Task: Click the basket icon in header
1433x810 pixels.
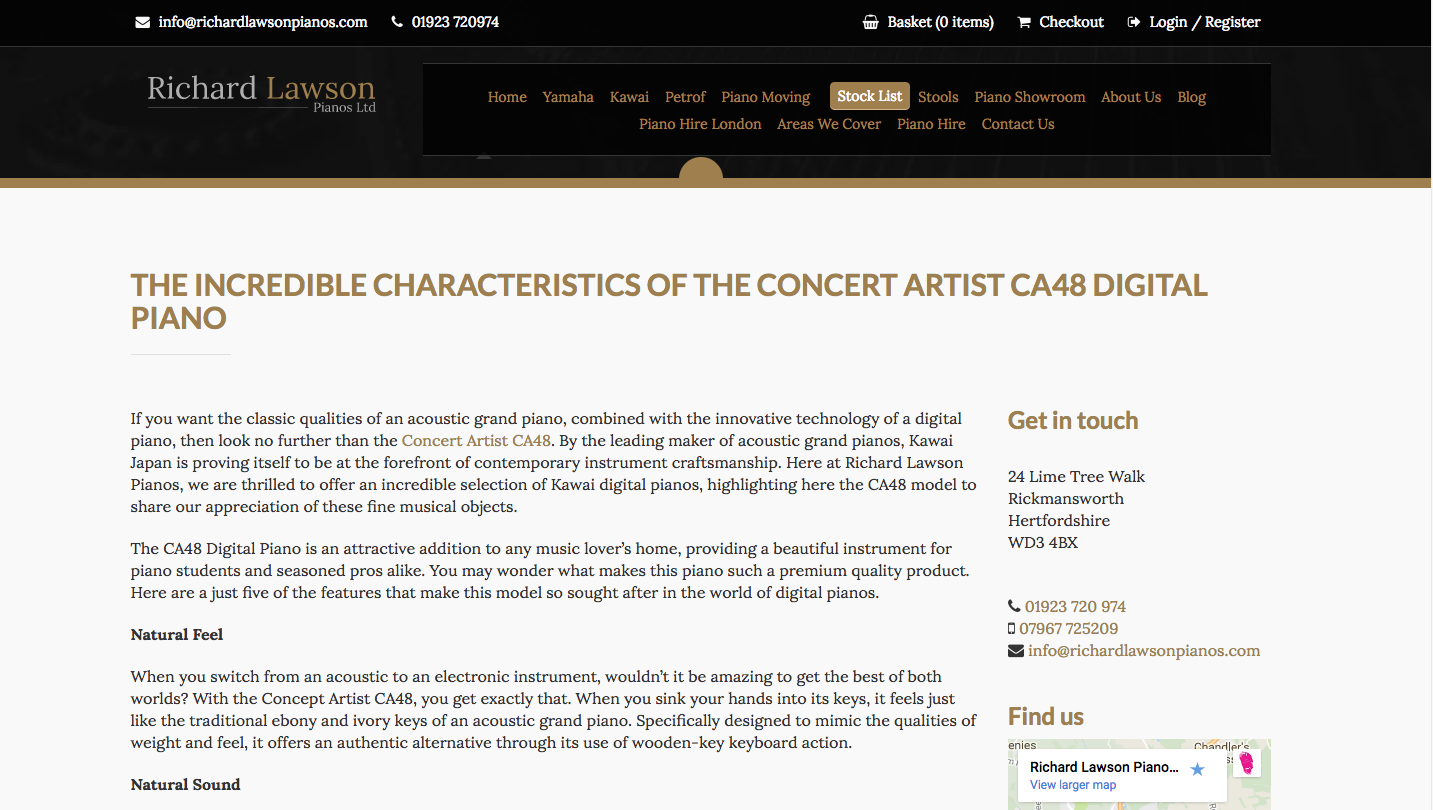Action: pyautogui.click(x=871, y=22)
